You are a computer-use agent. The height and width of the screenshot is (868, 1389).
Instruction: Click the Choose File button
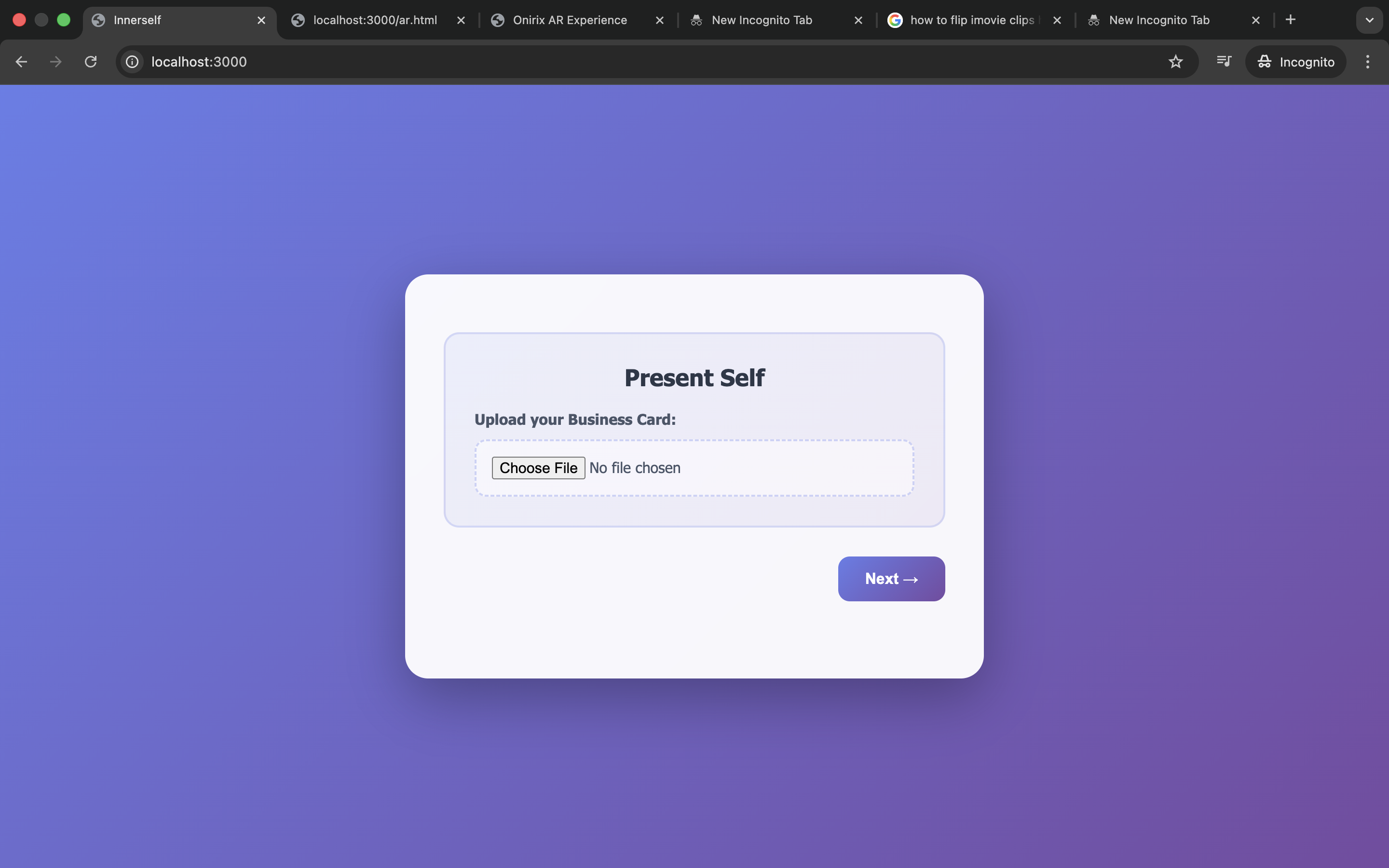tap(538, 468)
